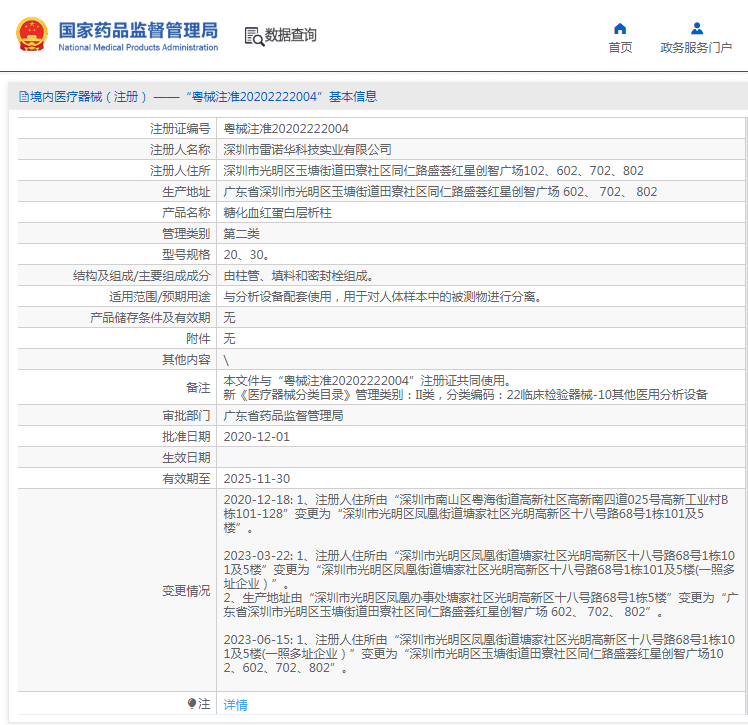Click the lightbulb icon beside 注
The width and height of the screenshot is (748, 725).
click(x=192, y=703)
